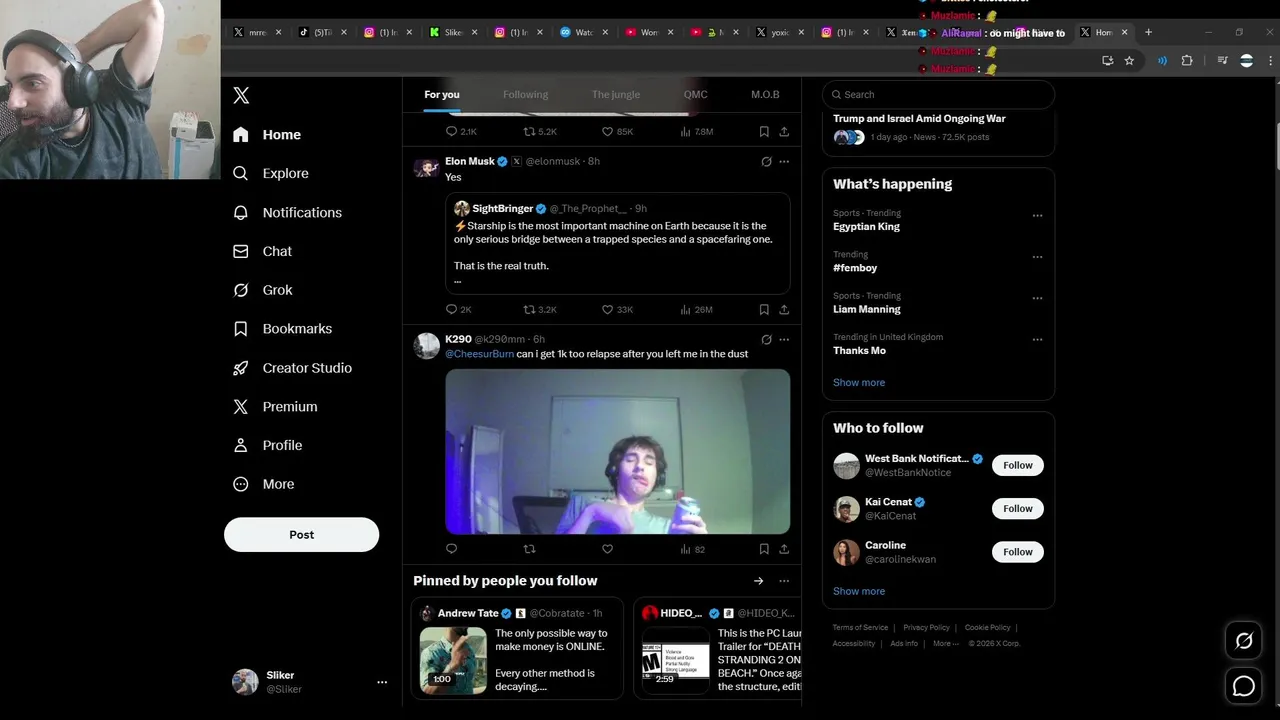
Task: Open Bookmarks from the sidebar
Action: coord(283,329)
